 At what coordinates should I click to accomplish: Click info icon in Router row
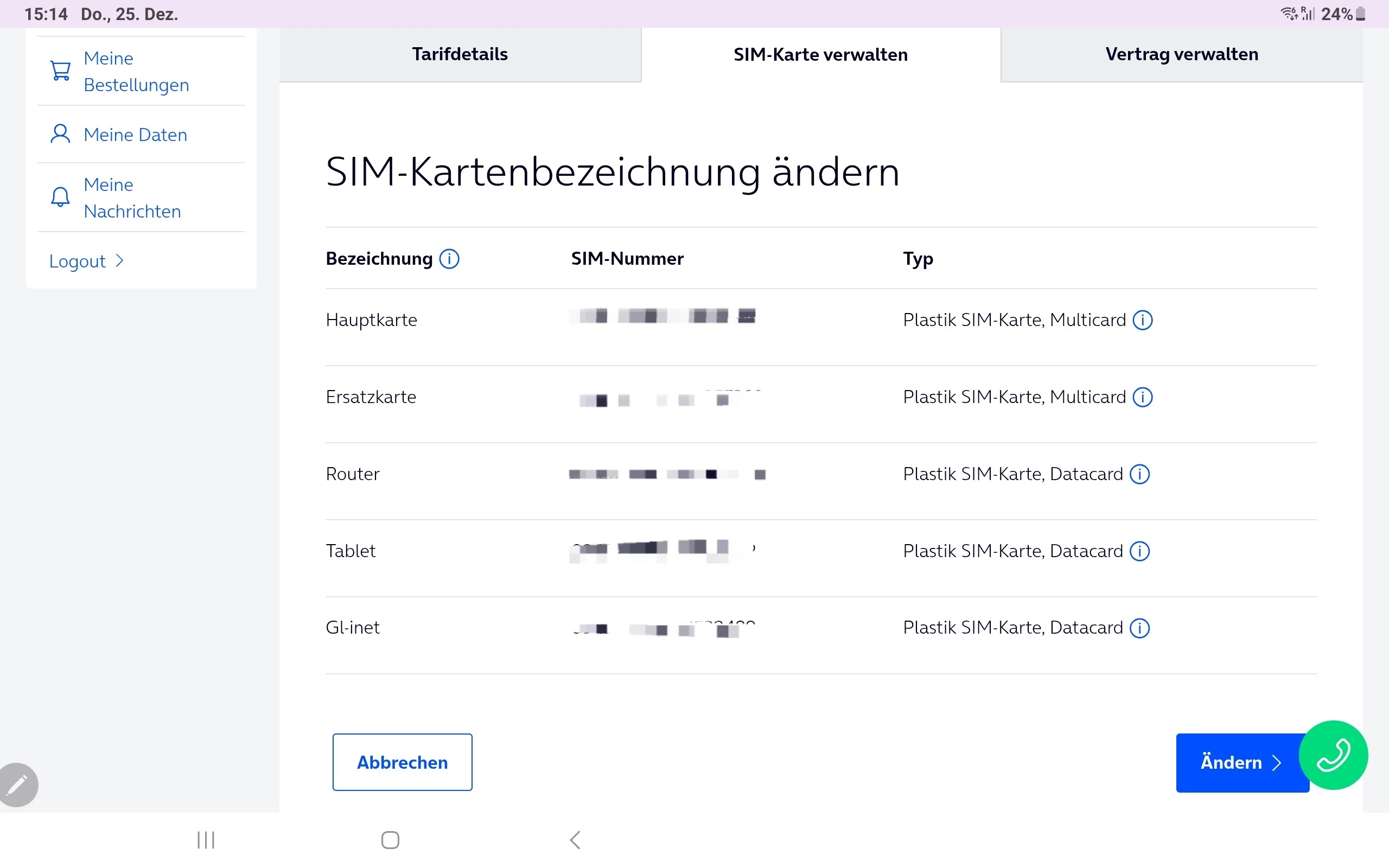tap(1139, 474)
